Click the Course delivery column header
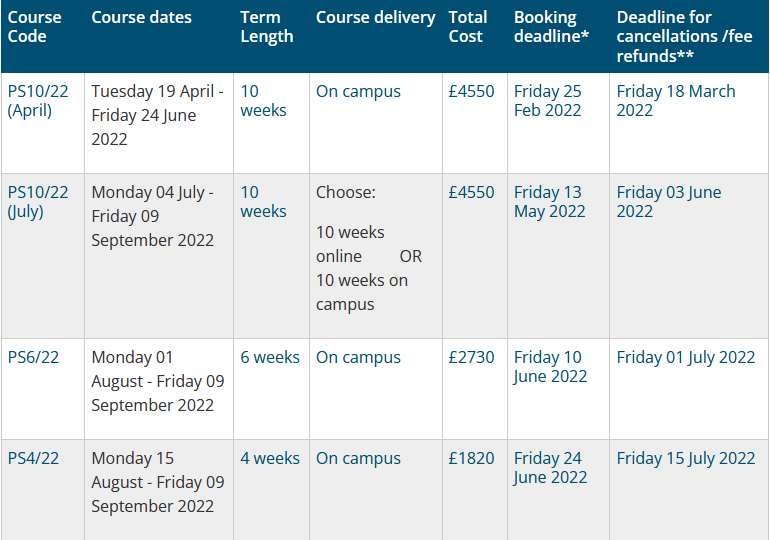 coord(376,18)
